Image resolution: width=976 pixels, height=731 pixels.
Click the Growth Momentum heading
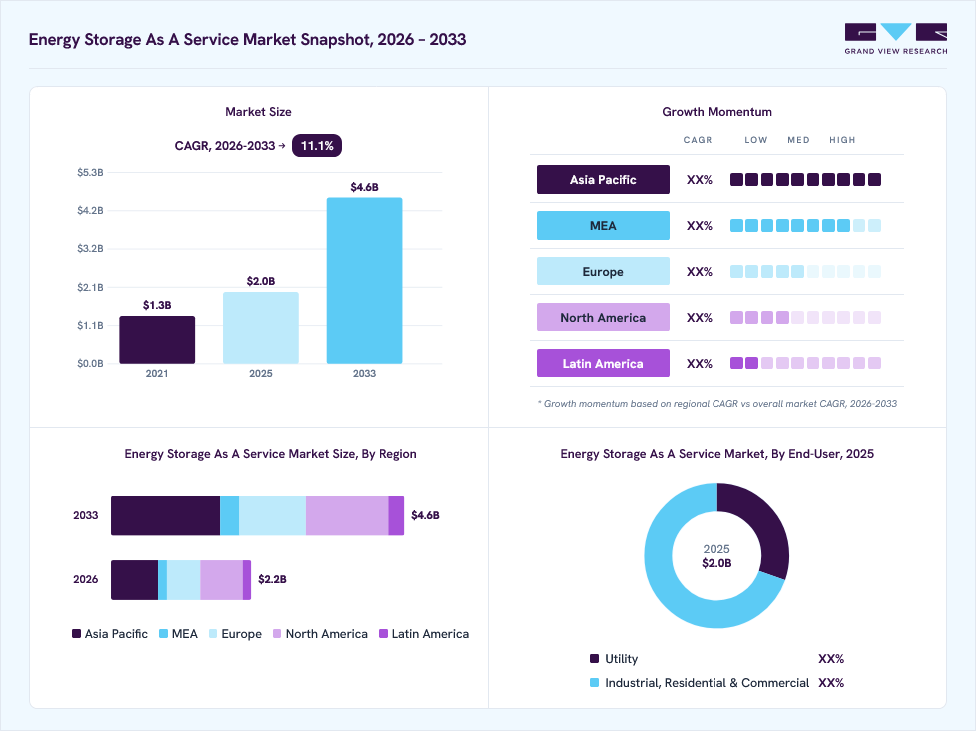[x=717, y=112]
